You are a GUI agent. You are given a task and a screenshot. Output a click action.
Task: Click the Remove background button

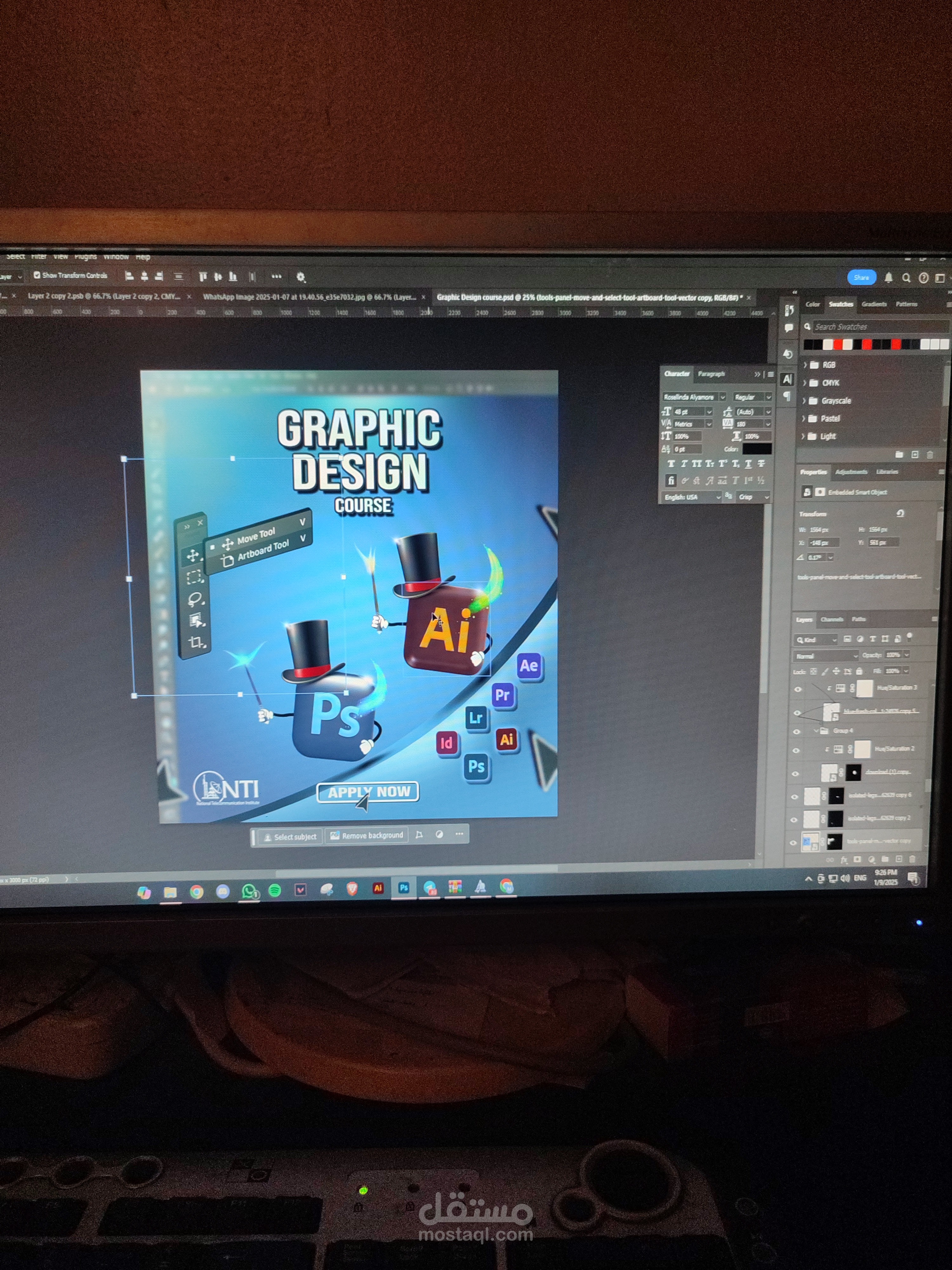(367, 835)
